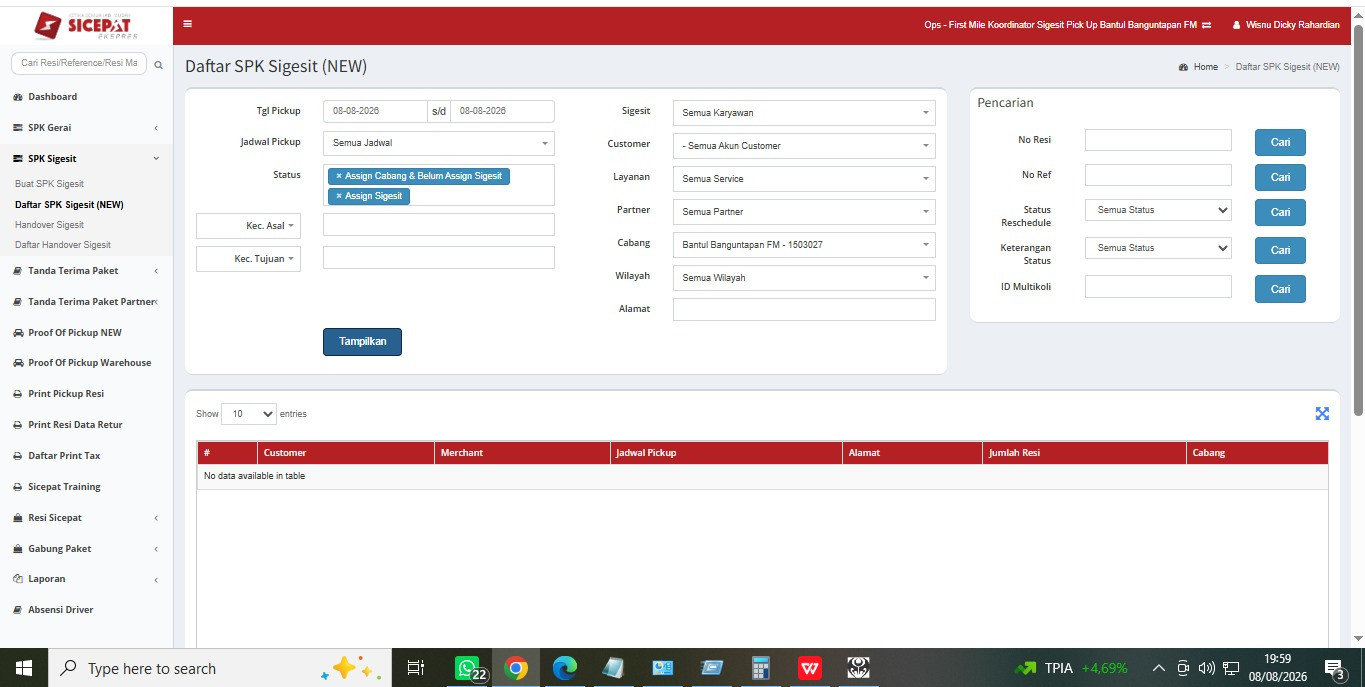Open Buat SPK Sigesit submenu item

click(x=49, y=184)
